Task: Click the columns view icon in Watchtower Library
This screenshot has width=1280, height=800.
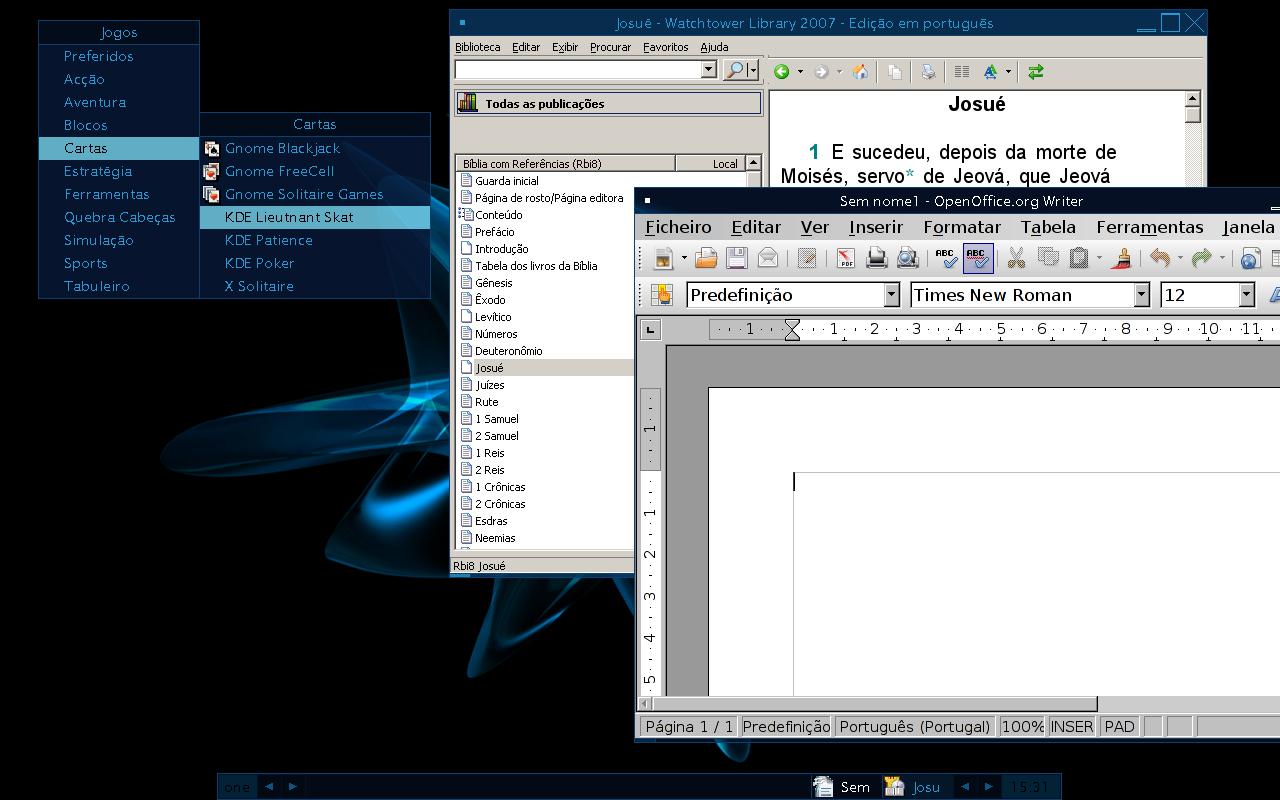Action: 962,71
